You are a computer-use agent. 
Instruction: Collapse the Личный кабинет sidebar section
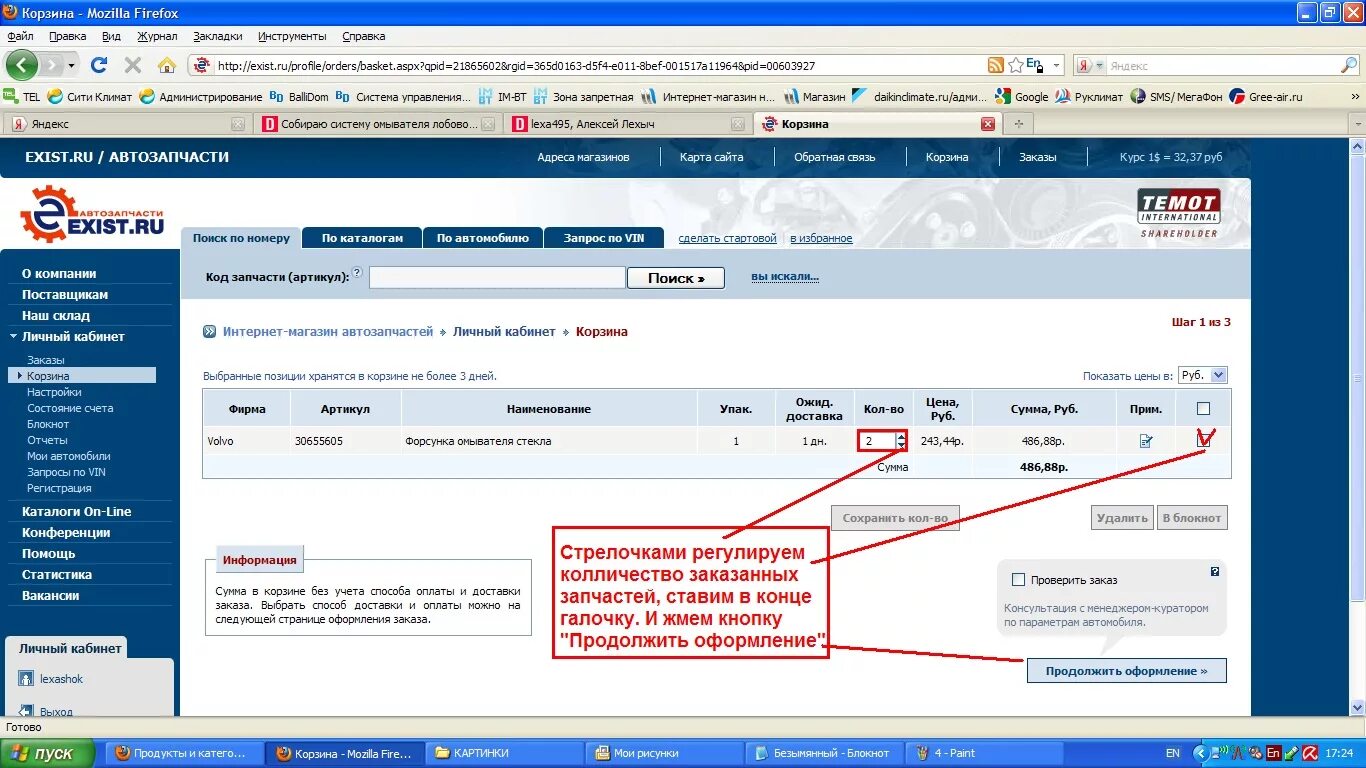coord(14,336)
